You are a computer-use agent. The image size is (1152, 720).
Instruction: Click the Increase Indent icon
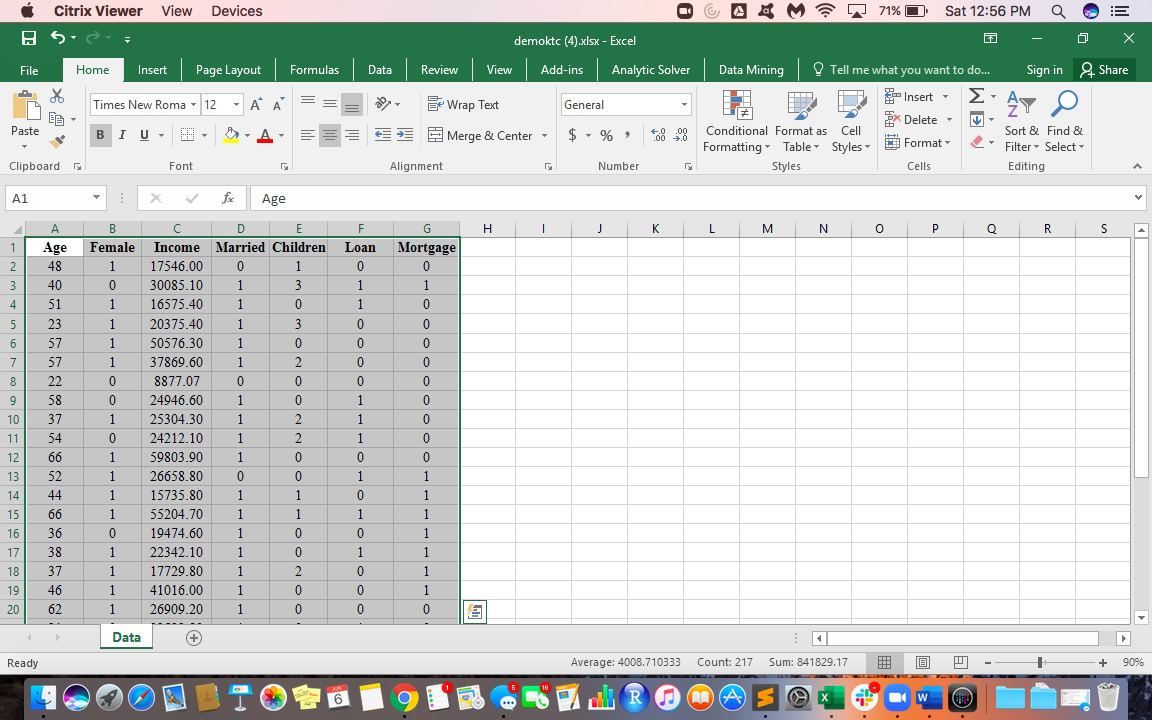pos(405,134)
